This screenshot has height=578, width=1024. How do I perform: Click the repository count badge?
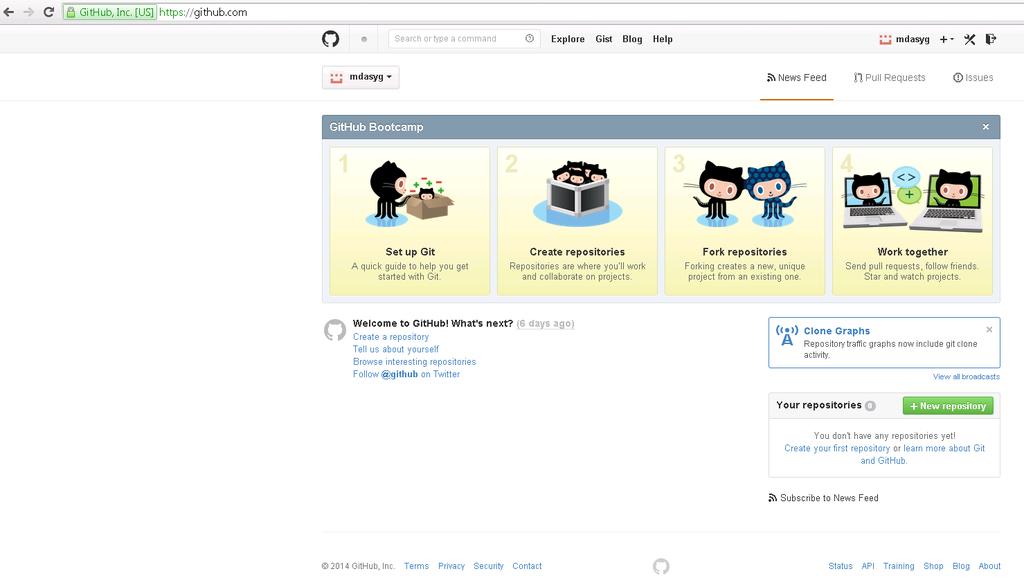(870, 406)
